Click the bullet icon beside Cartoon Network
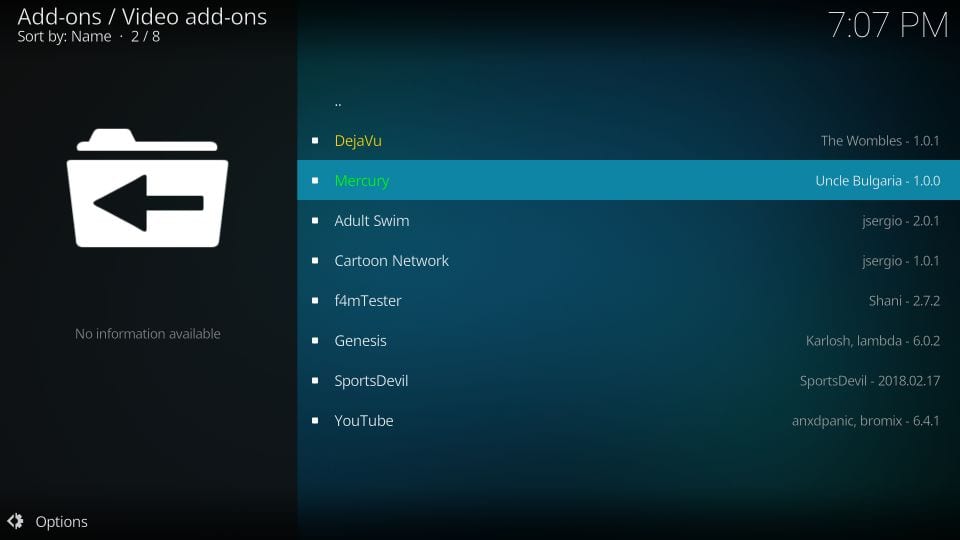This screenshot has height=540, width=960. coord(315,261)
